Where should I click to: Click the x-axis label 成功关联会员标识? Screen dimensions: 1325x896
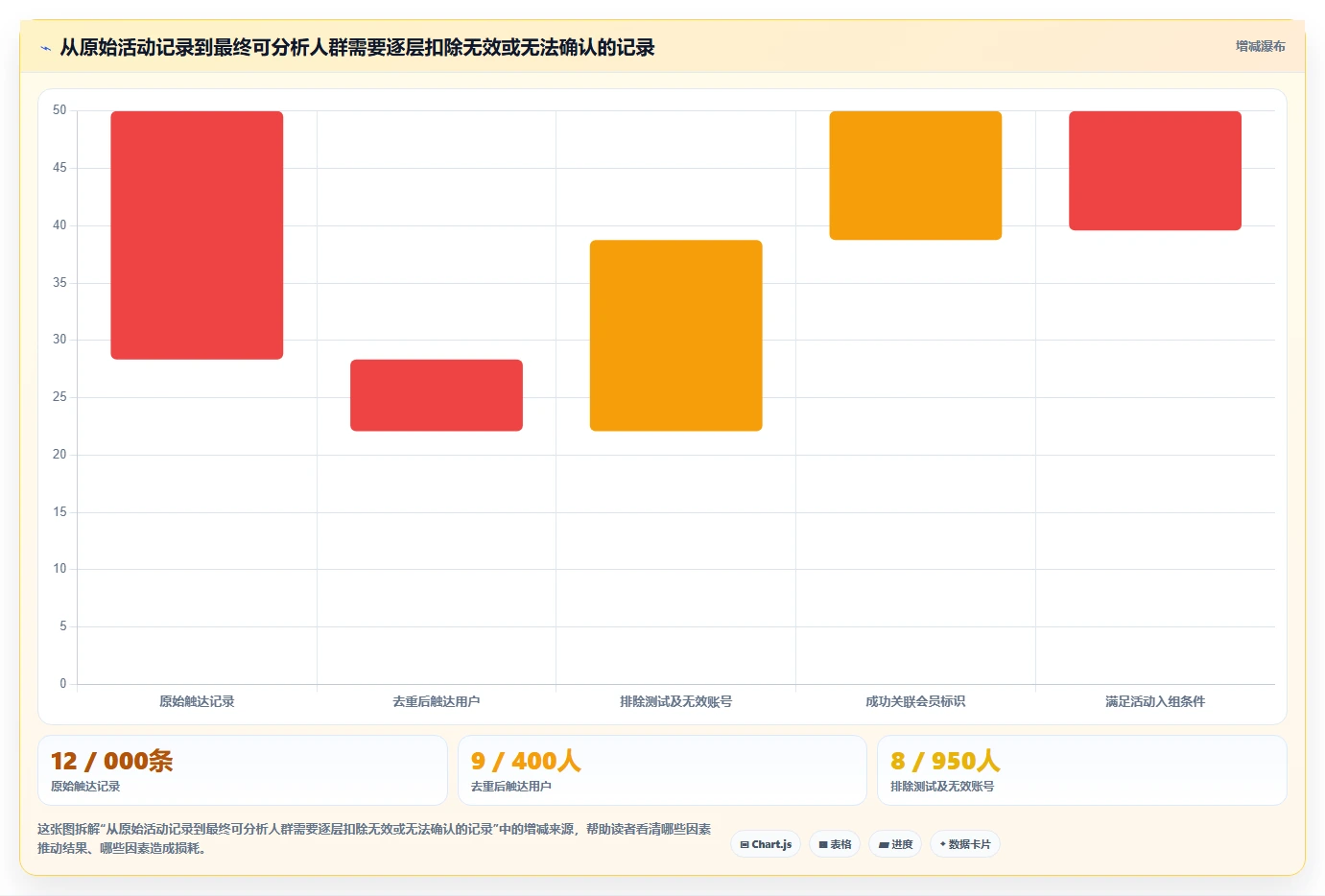(915, 701)
